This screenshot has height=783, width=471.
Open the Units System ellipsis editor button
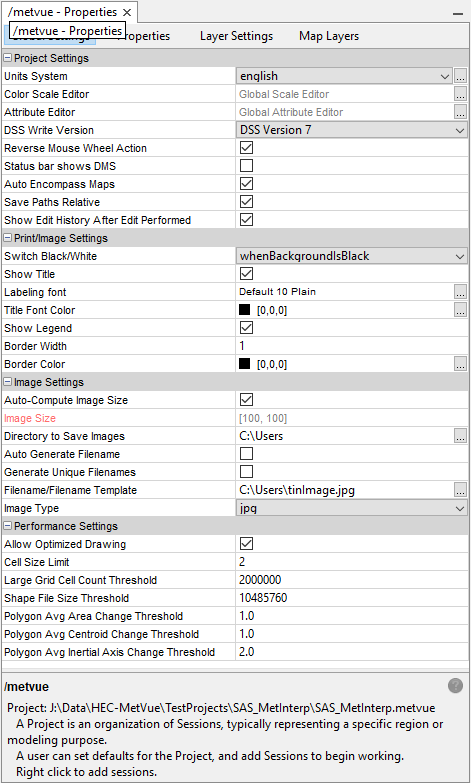tap(461, 76)
